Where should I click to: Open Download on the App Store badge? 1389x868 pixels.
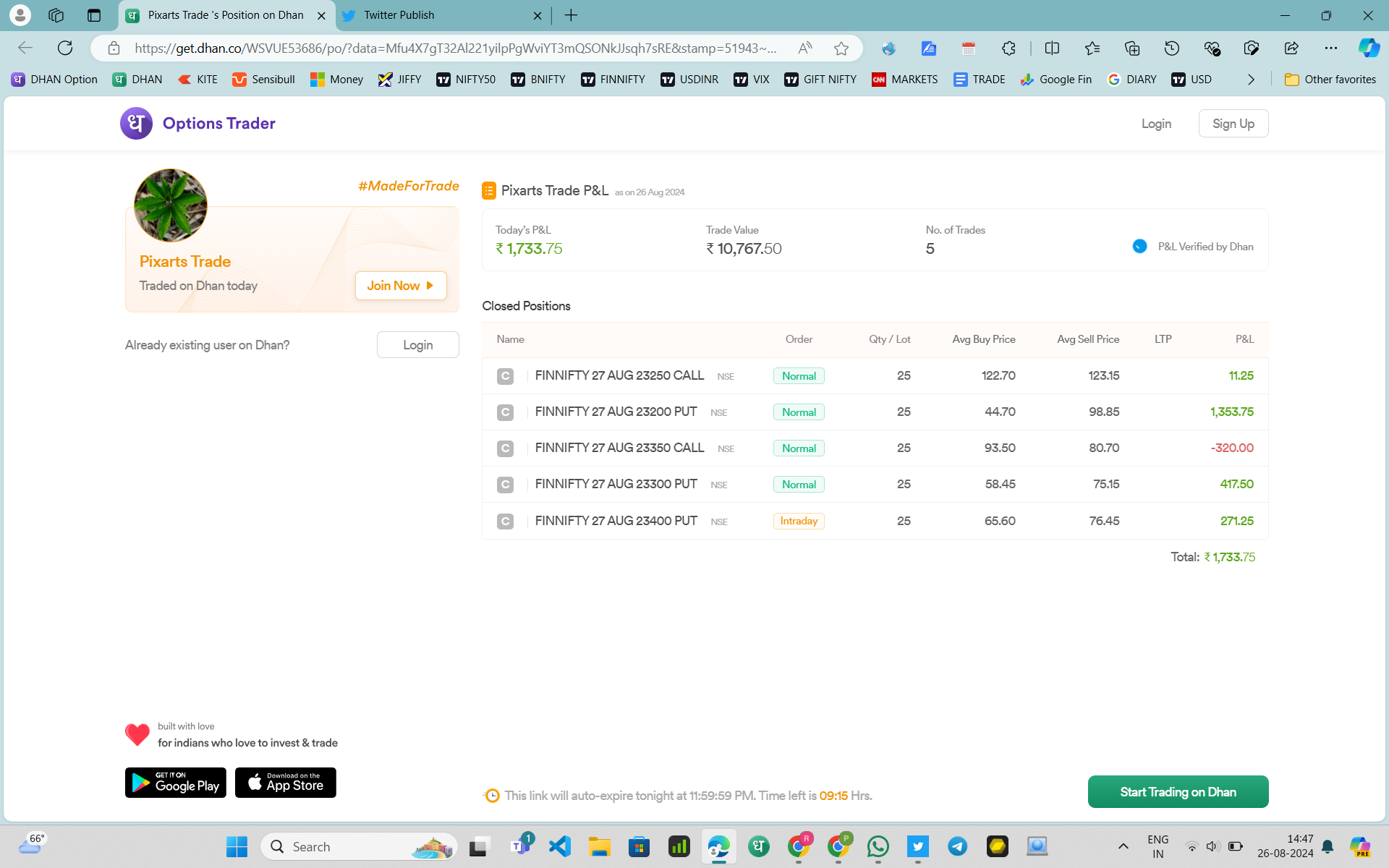click(286, 783)
